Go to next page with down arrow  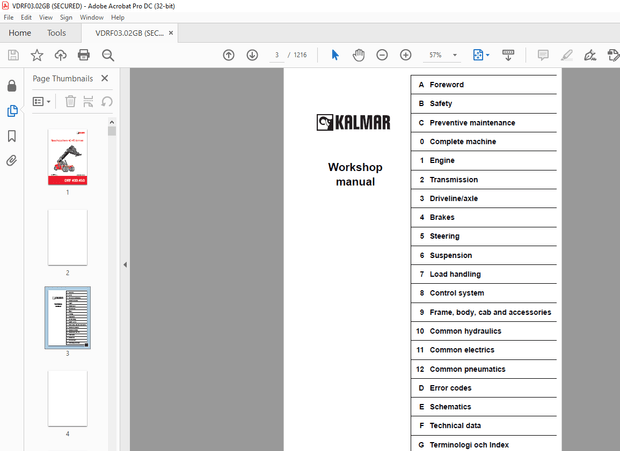253,55
